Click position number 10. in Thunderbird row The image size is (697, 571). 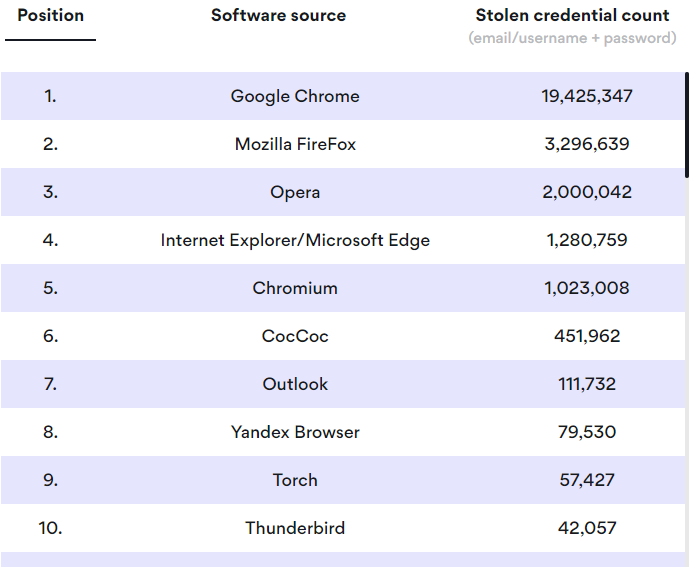coord(50,528)
